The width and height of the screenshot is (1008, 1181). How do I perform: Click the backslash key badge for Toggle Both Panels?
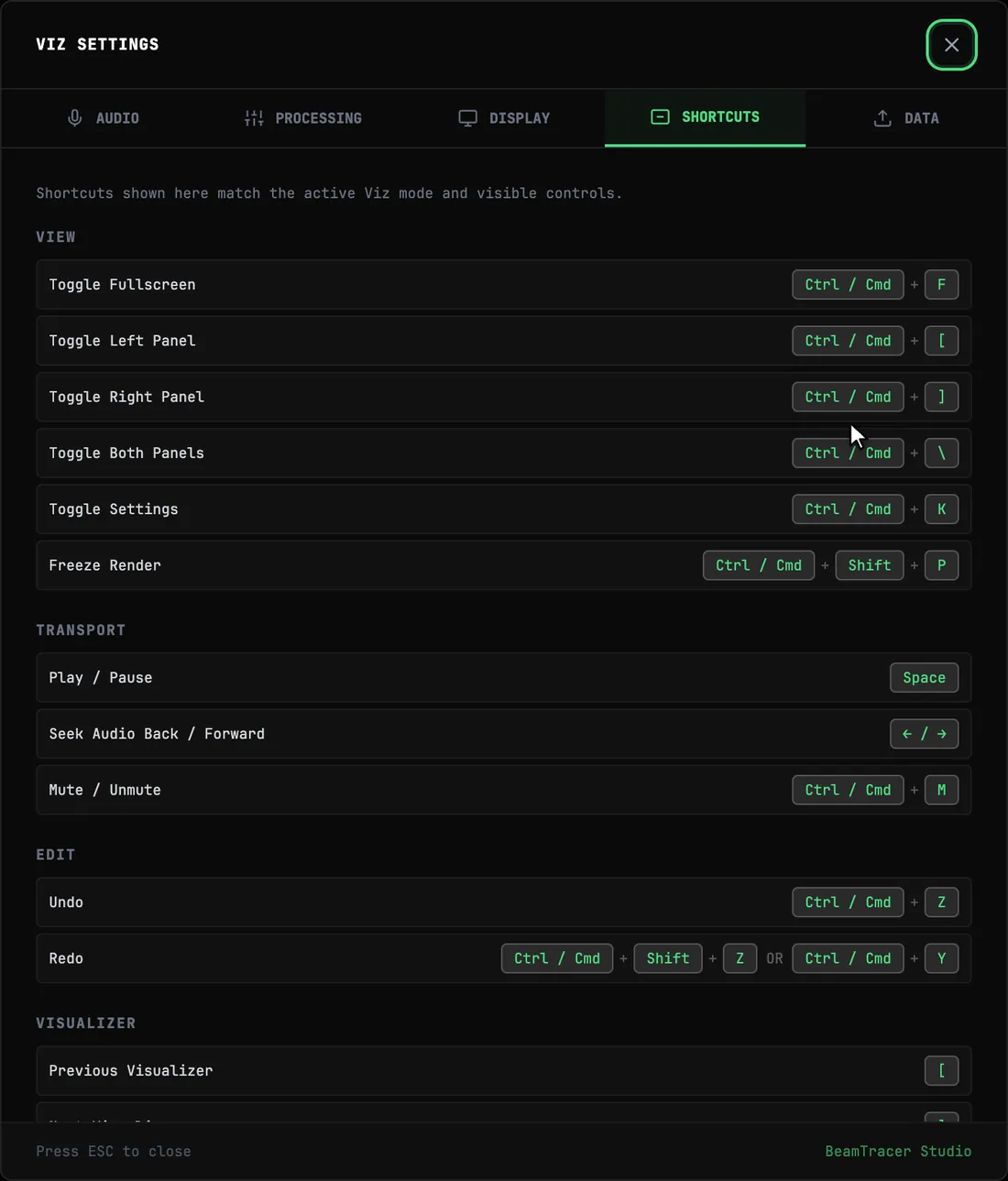(x=941, y=453)
